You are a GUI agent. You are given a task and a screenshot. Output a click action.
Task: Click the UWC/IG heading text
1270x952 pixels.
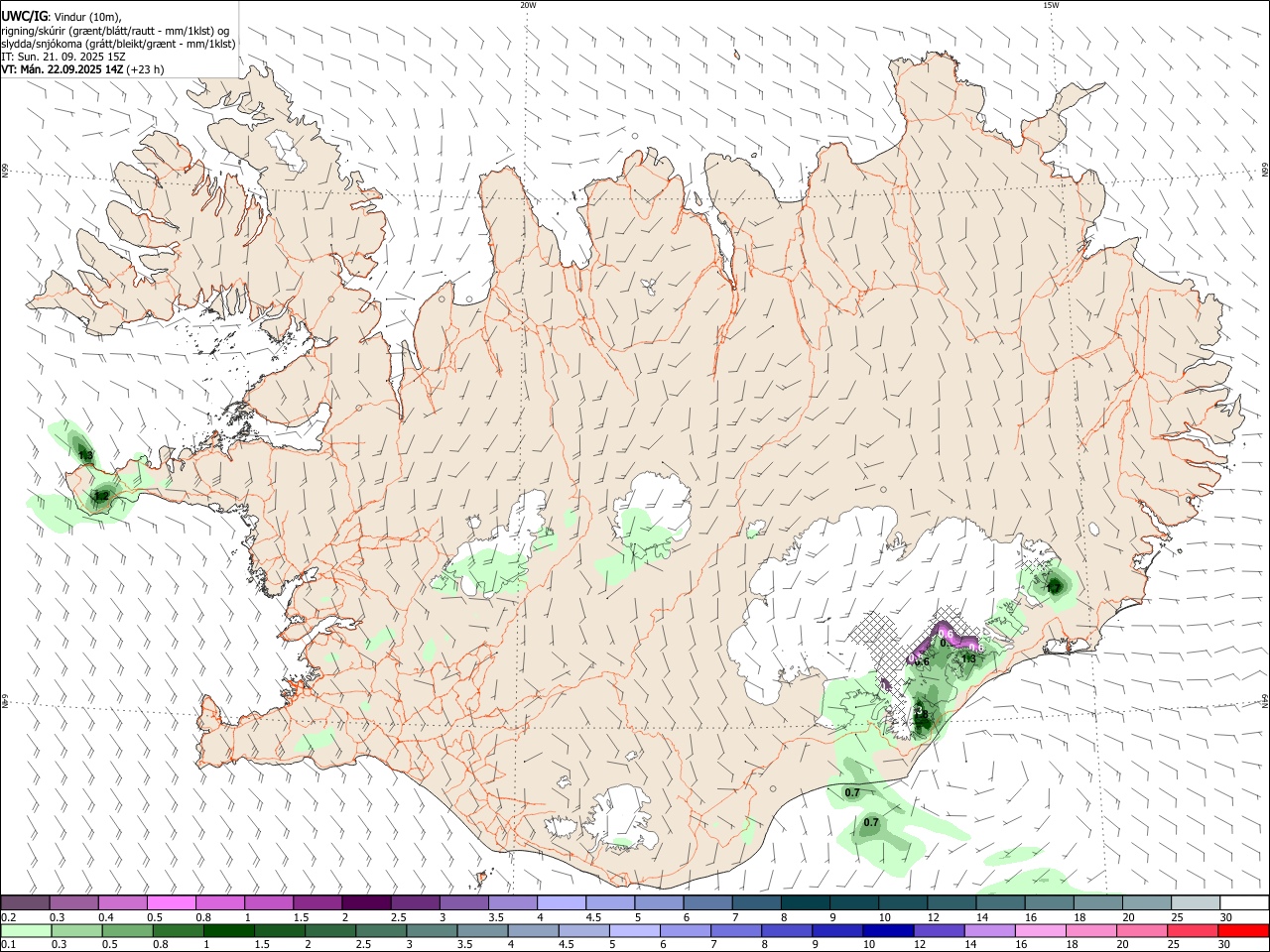coord(24,17)
